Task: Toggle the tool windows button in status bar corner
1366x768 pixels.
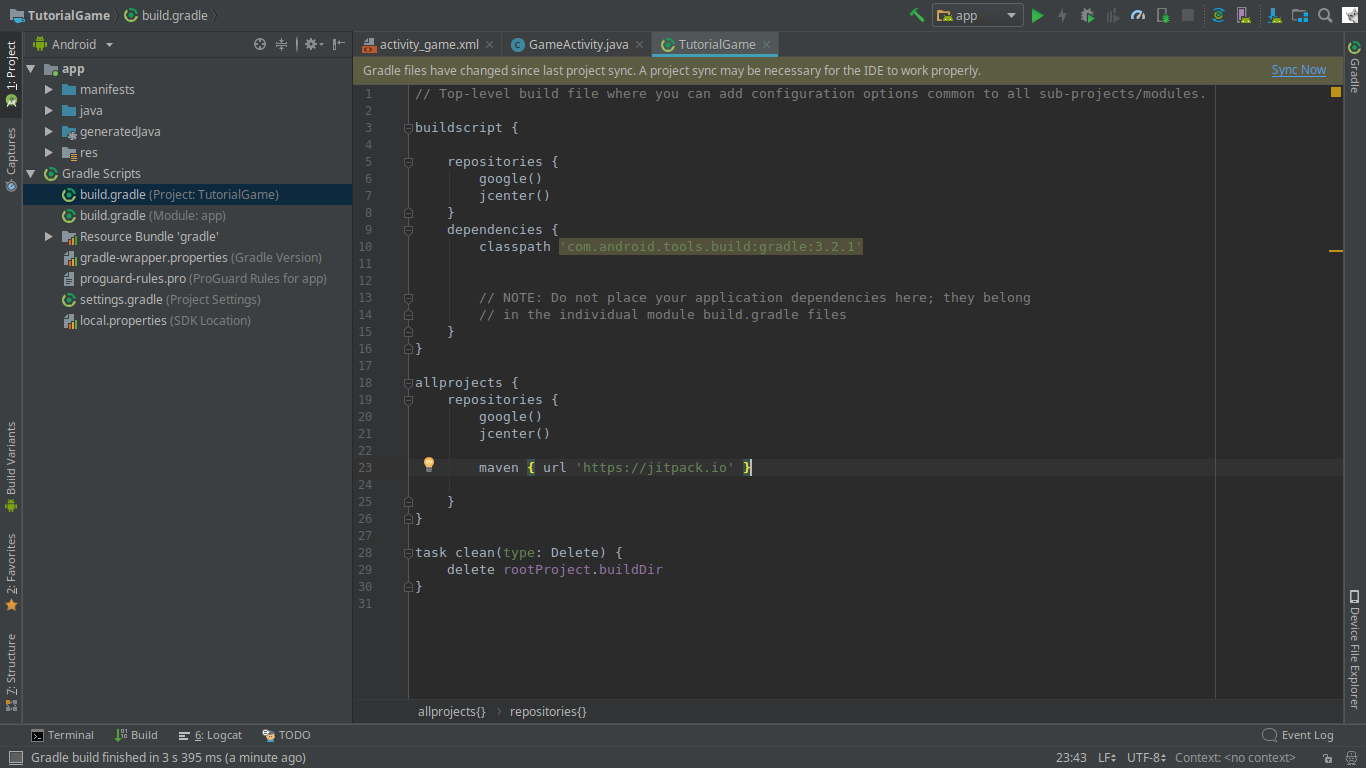Action: pyautogui.click(x=14, y=758)
